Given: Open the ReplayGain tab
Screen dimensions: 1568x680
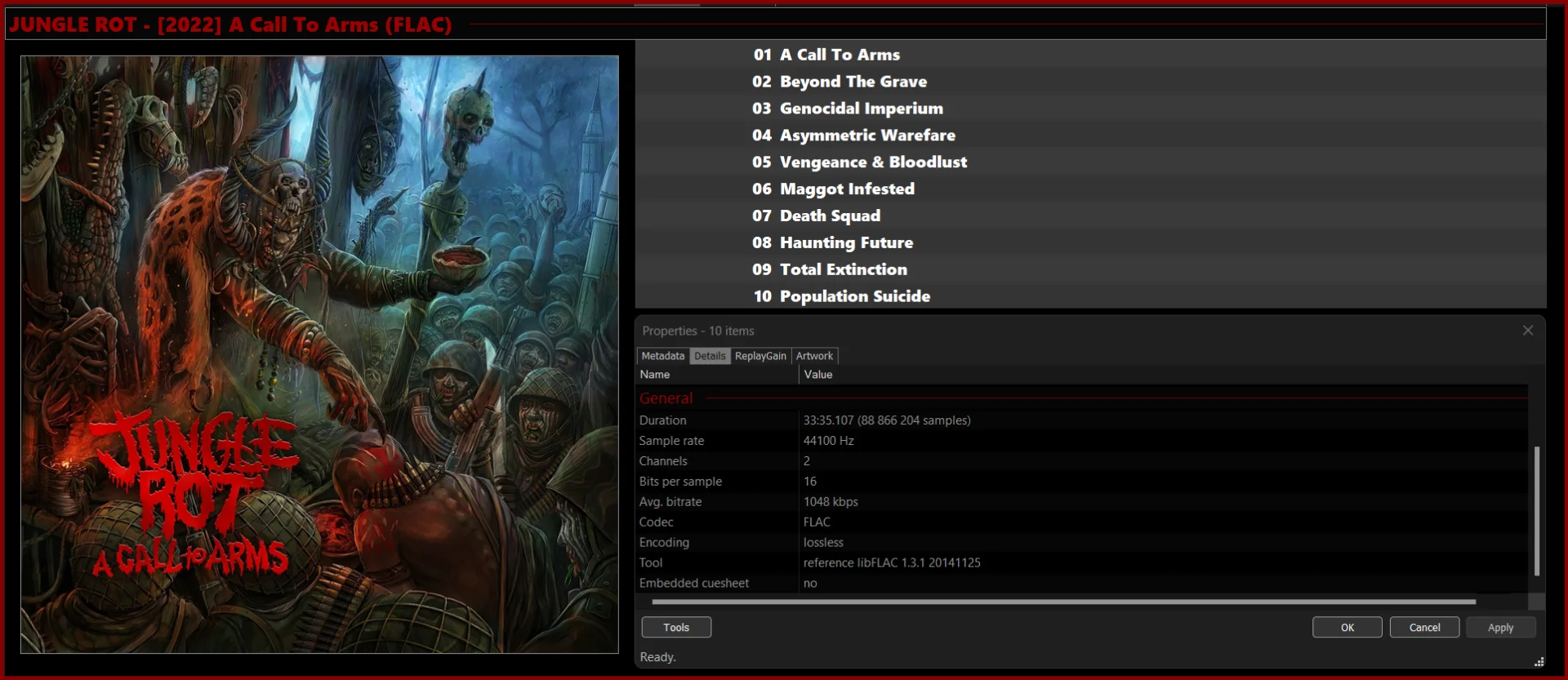Looking at the screenshot, I should click(x=760, y=356).
